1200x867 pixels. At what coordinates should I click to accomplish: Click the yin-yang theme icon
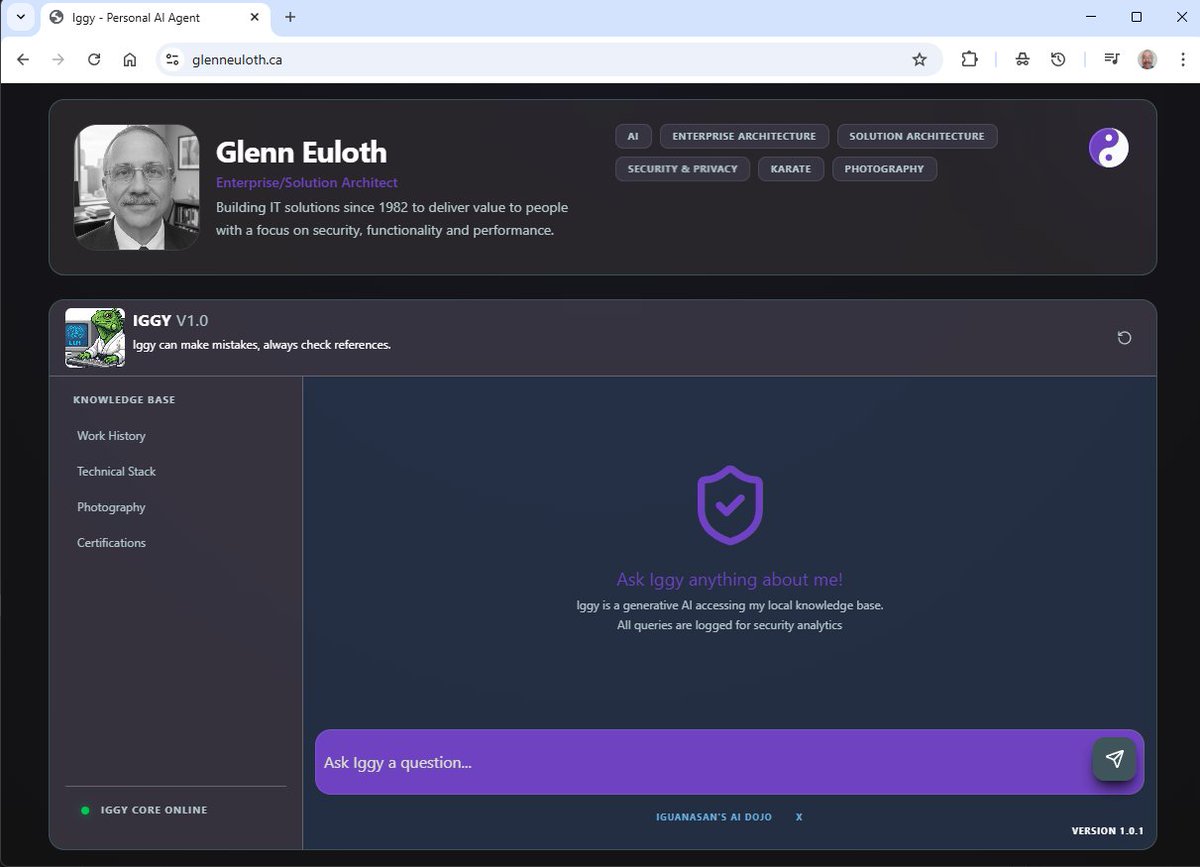[x=1108, y=149]
